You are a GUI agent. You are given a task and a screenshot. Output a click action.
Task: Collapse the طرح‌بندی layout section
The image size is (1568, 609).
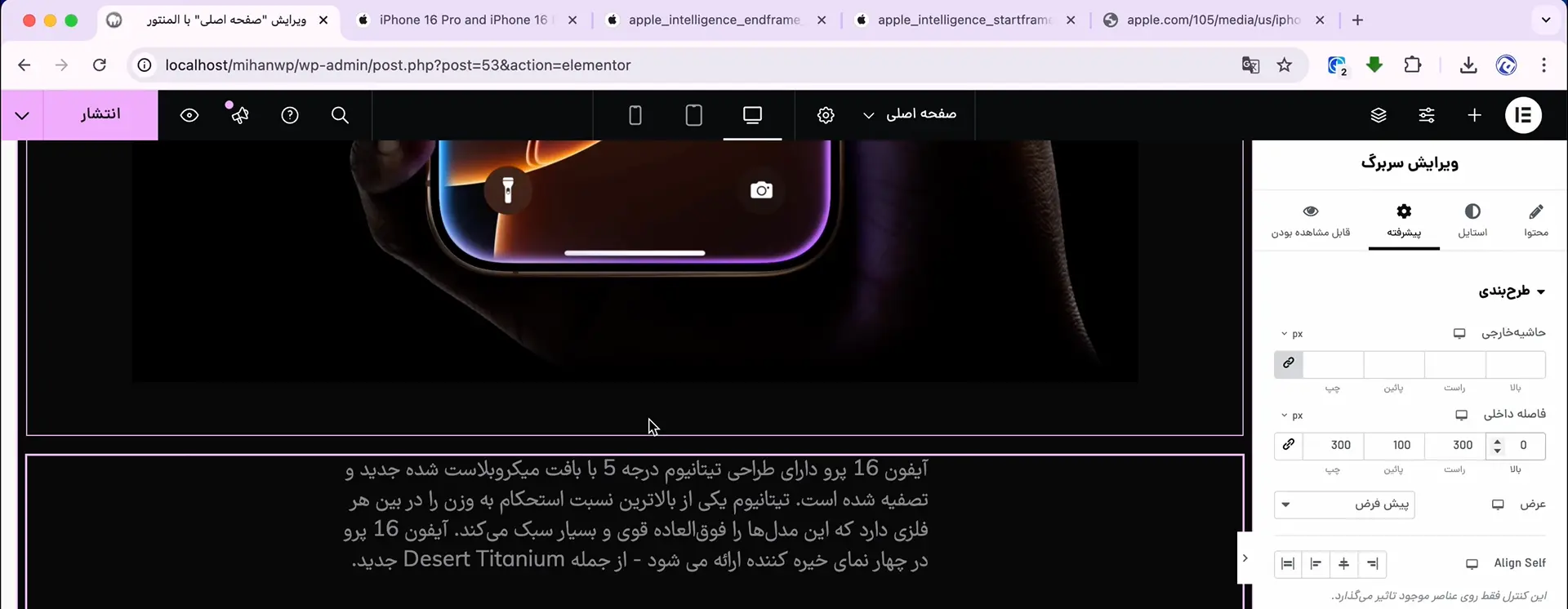pyautogui.click(x=1512, y=291)
